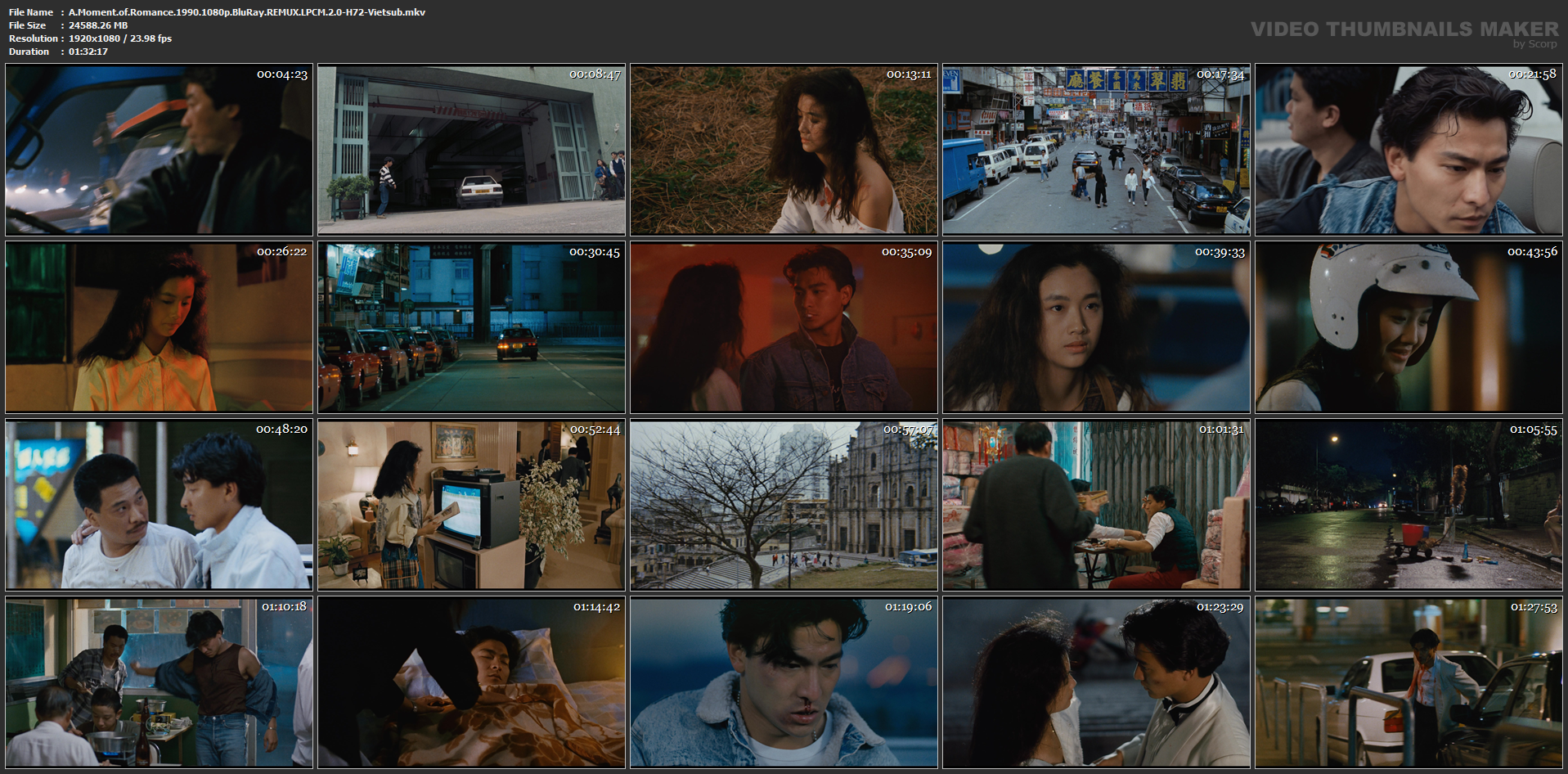Click the thumbnail at 00:26:22
Viewport: 1568px width, 774px height.
point(159,327)
